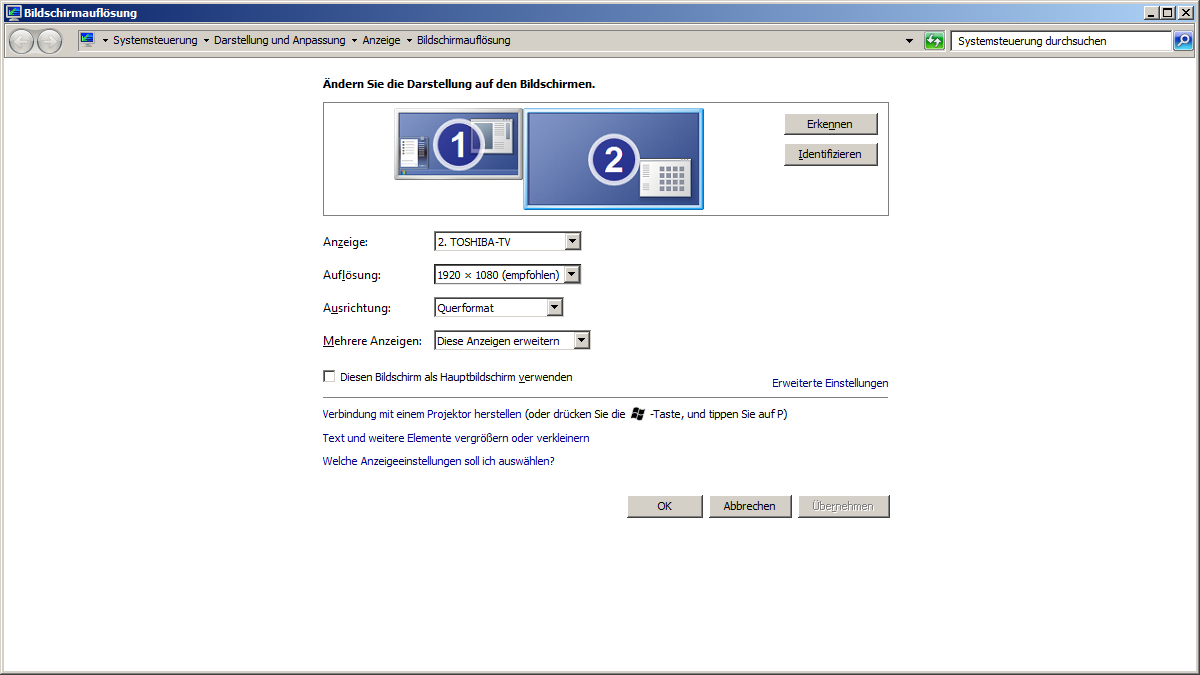Click Systemsteuerung in the breadcrumb path
The width and height of the screenshot is (1200, 675).
click(x=155, y=41)
